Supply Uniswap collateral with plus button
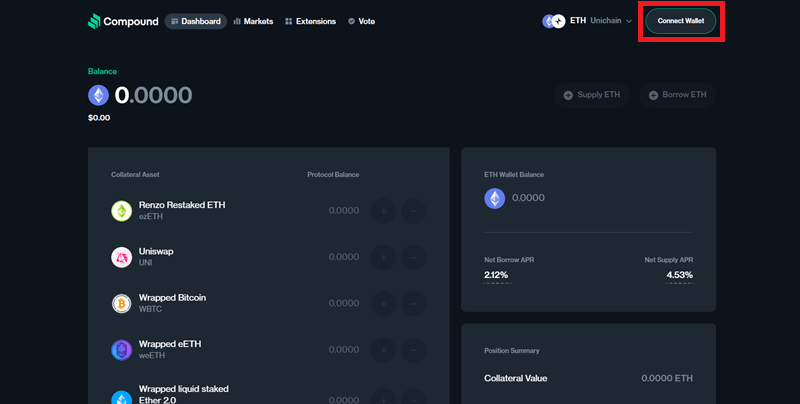800x404 pixels. [x=384, y=258]
